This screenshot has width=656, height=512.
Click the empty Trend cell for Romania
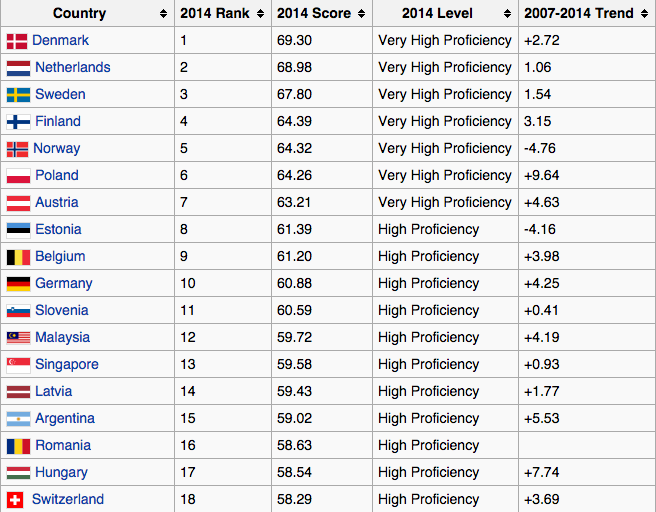585,446
